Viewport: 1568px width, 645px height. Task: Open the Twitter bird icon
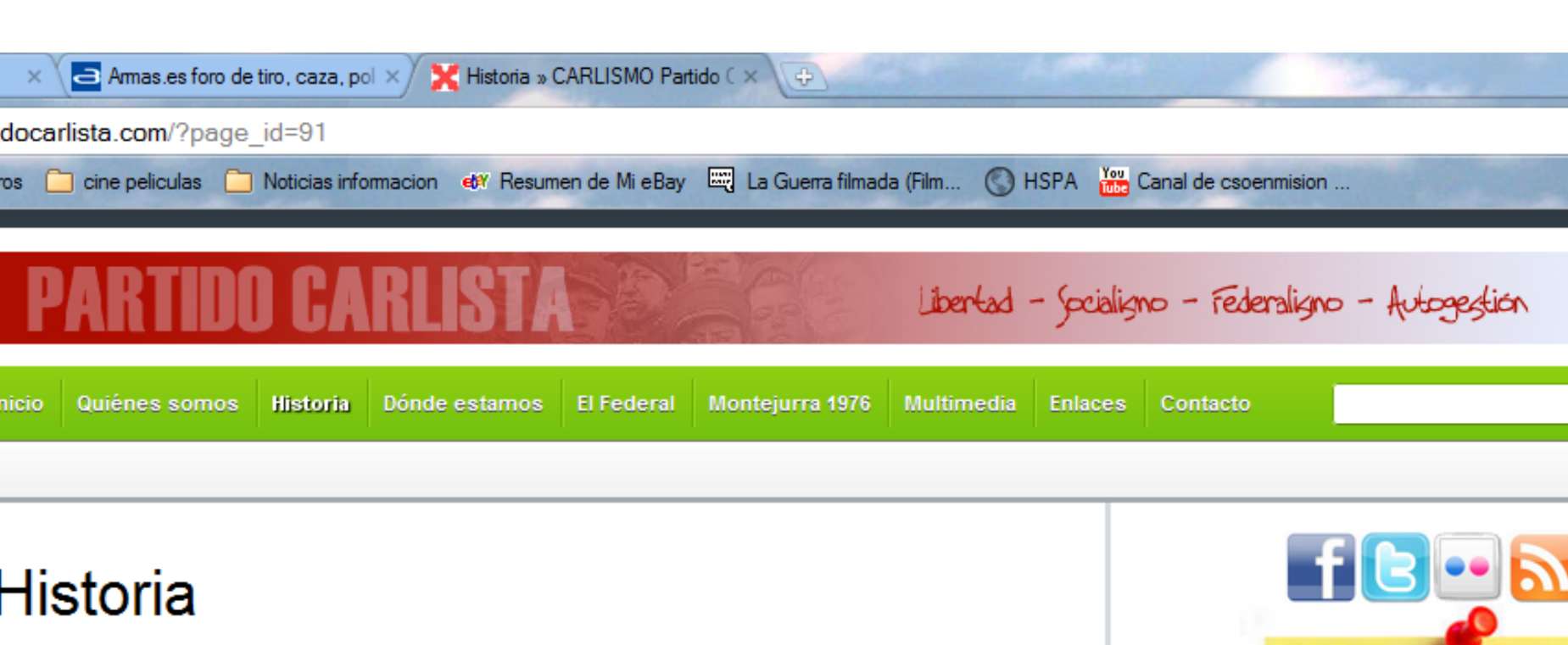pyautogui.click(x=1394, y=567)
